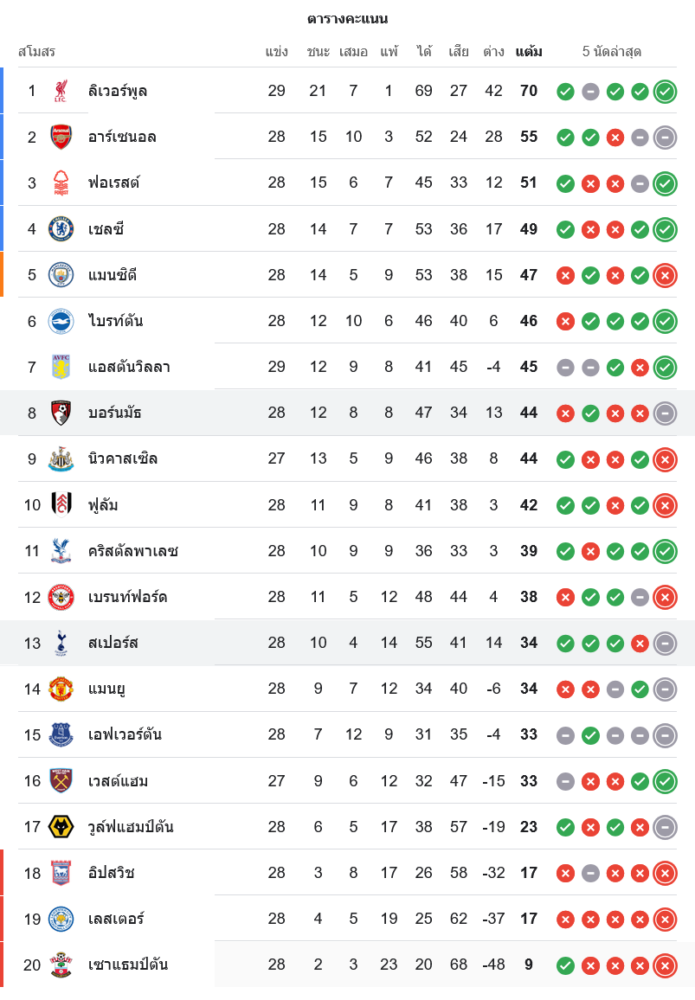Click the Arsenal club crest icon

click(x=62, y=137)
